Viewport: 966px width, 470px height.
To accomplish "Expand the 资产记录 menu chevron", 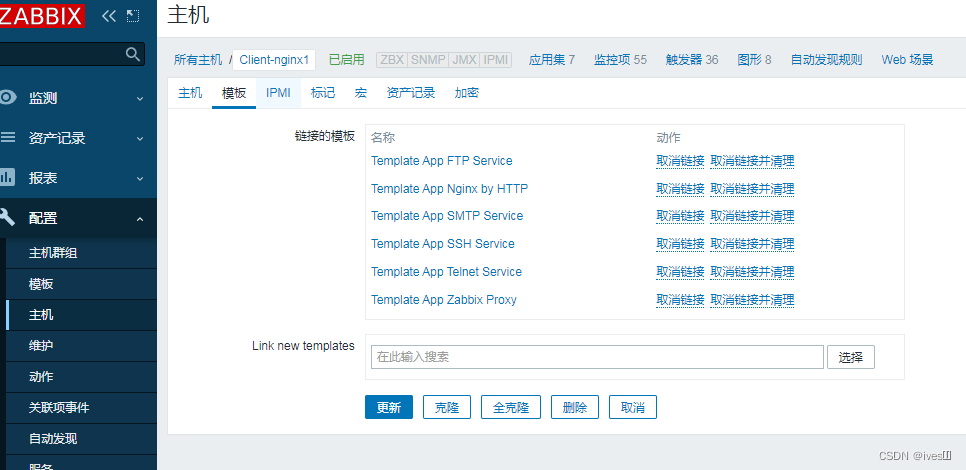I will (140, 139).
